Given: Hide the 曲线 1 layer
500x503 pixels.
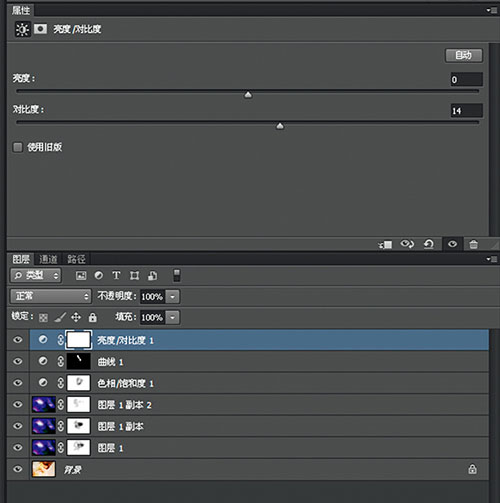Looking at the screenshot, I should 18,361.
